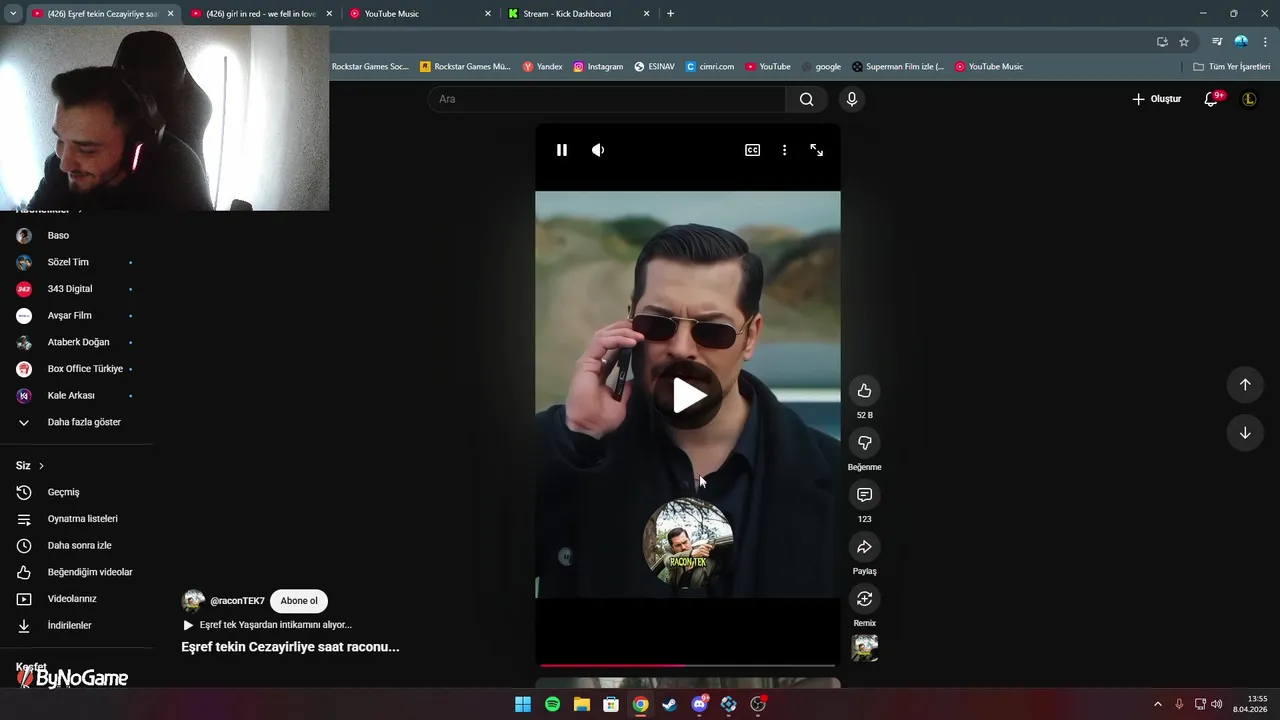
Task: Open the three-dot options on the Short
Action: [x=784, y=150]
